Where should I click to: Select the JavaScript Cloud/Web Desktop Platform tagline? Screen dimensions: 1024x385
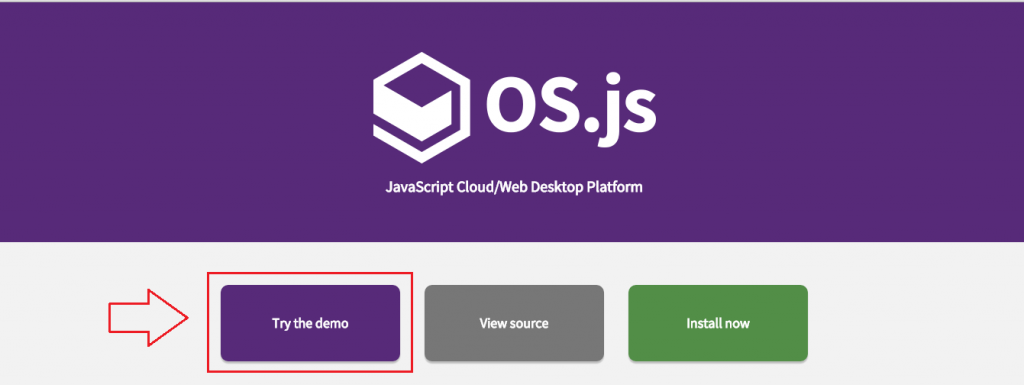pyautogui.click(x=514, y=187)
